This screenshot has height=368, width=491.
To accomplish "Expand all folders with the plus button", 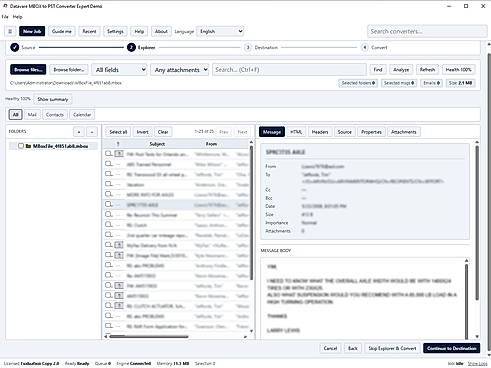I will pyautogui.click(x=79, y=132).
